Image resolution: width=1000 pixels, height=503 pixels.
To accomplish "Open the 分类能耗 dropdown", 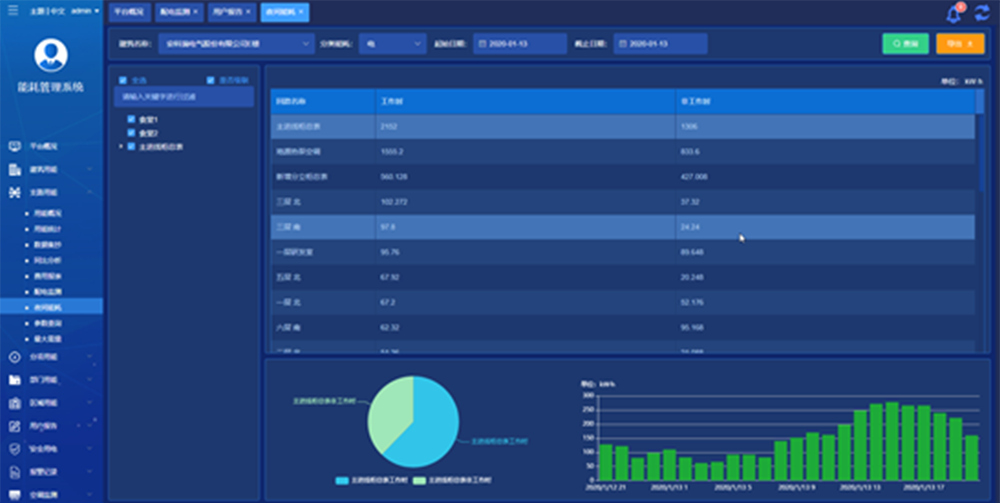I will (x=394, y=44).
